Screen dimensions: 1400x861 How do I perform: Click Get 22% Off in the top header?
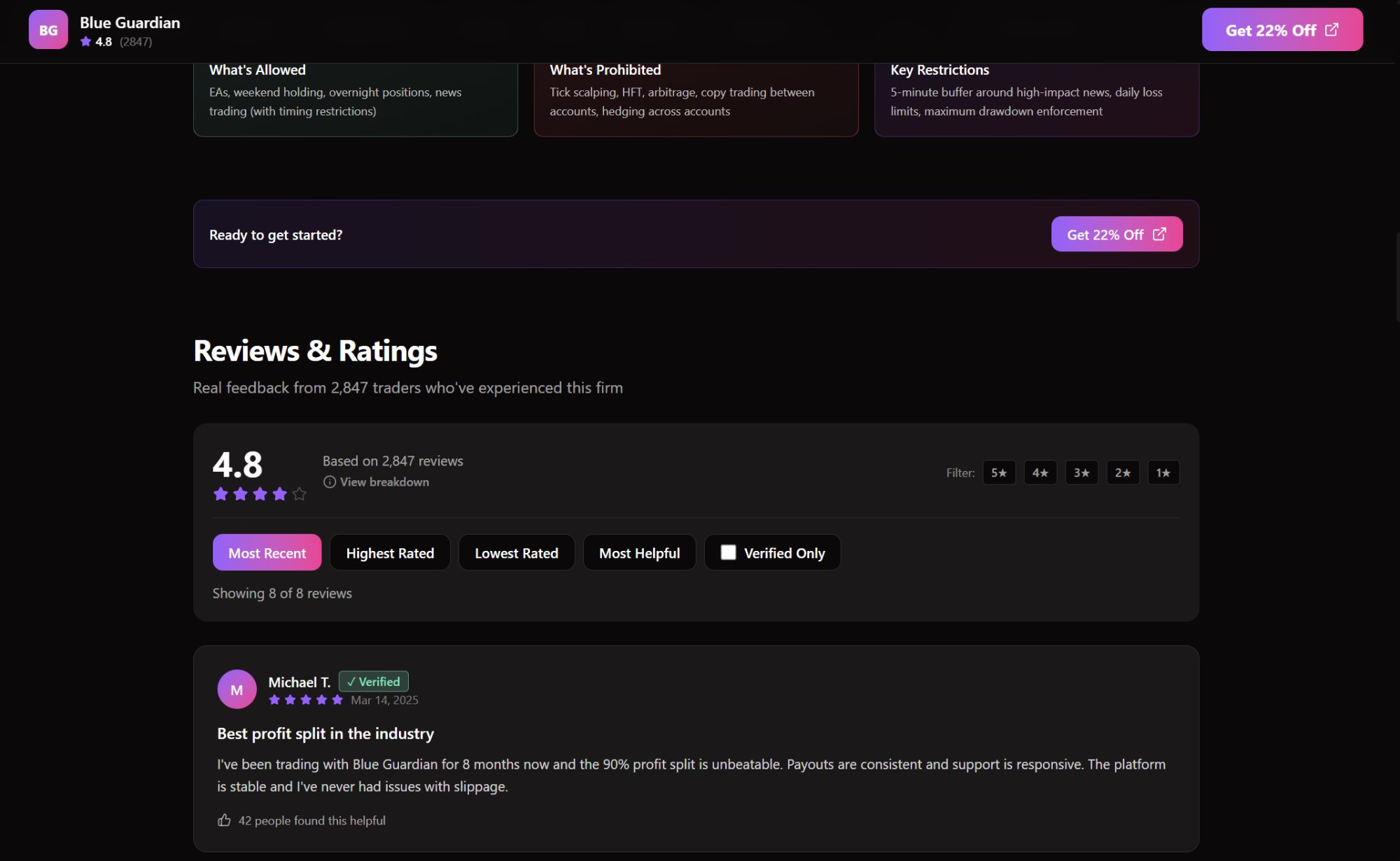pyautogui.click(x=1282, y=29)
